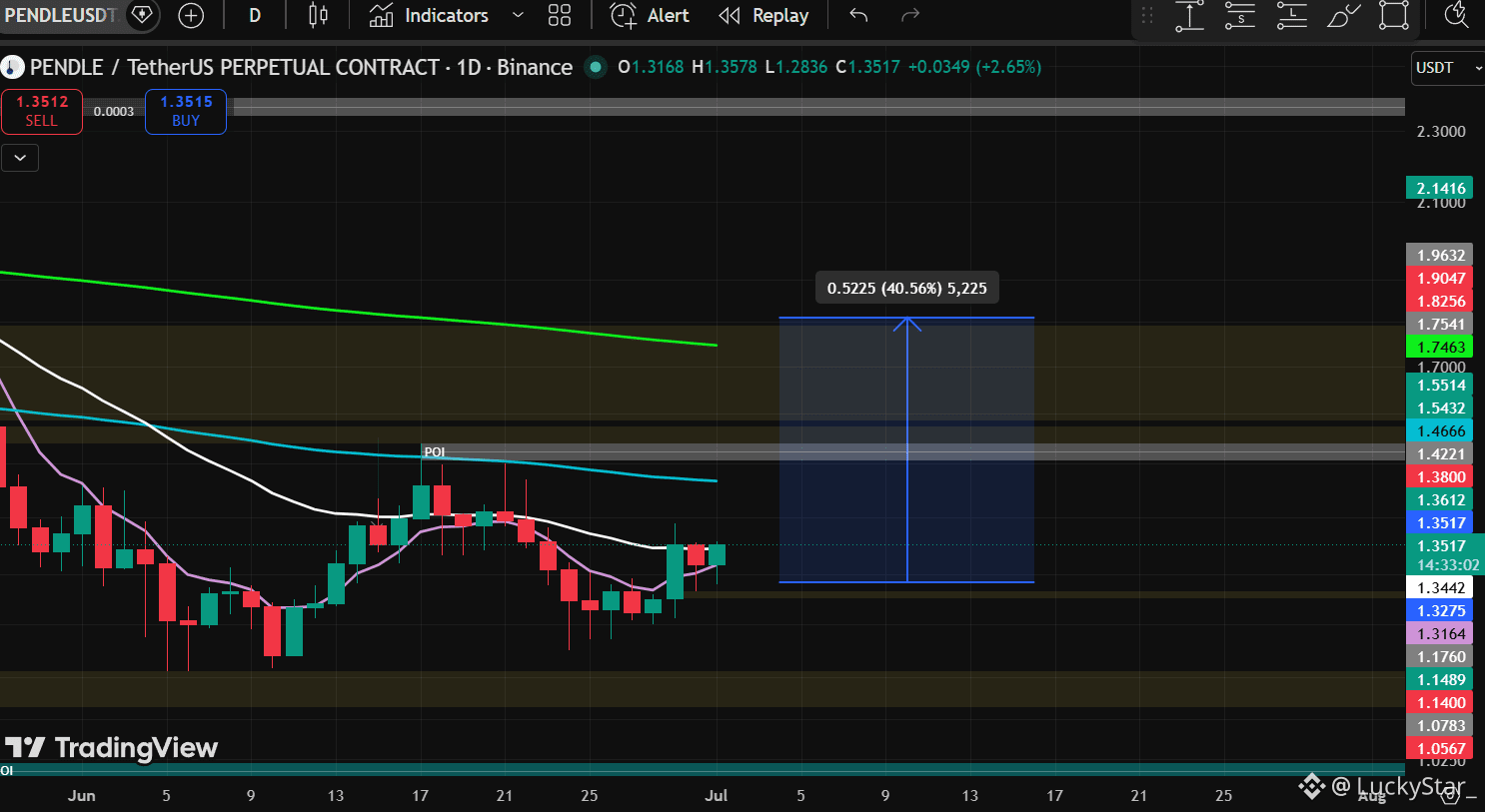This screenshot has height=812, width=1485.
Task: Click the 1.3512 SELL button
Action: point(42,111)
